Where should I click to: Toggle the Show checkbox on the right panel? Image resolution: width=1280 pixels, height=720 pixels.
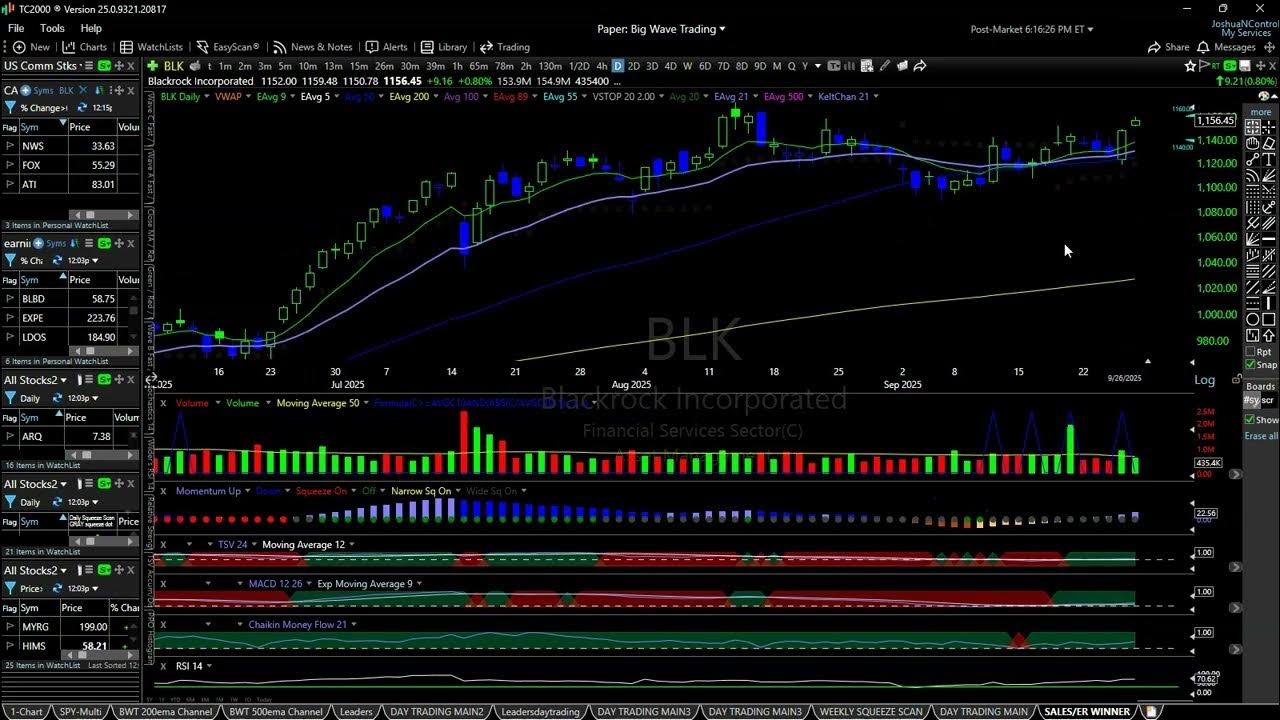pyautogui.click(x=1250, y=419)
